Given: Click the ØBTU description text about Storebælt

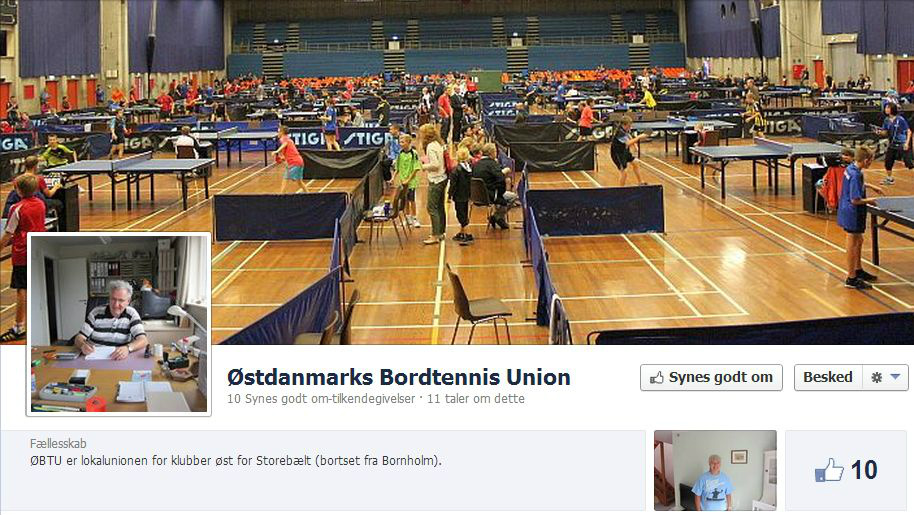Looking at the screenshot, I should 235,461.
